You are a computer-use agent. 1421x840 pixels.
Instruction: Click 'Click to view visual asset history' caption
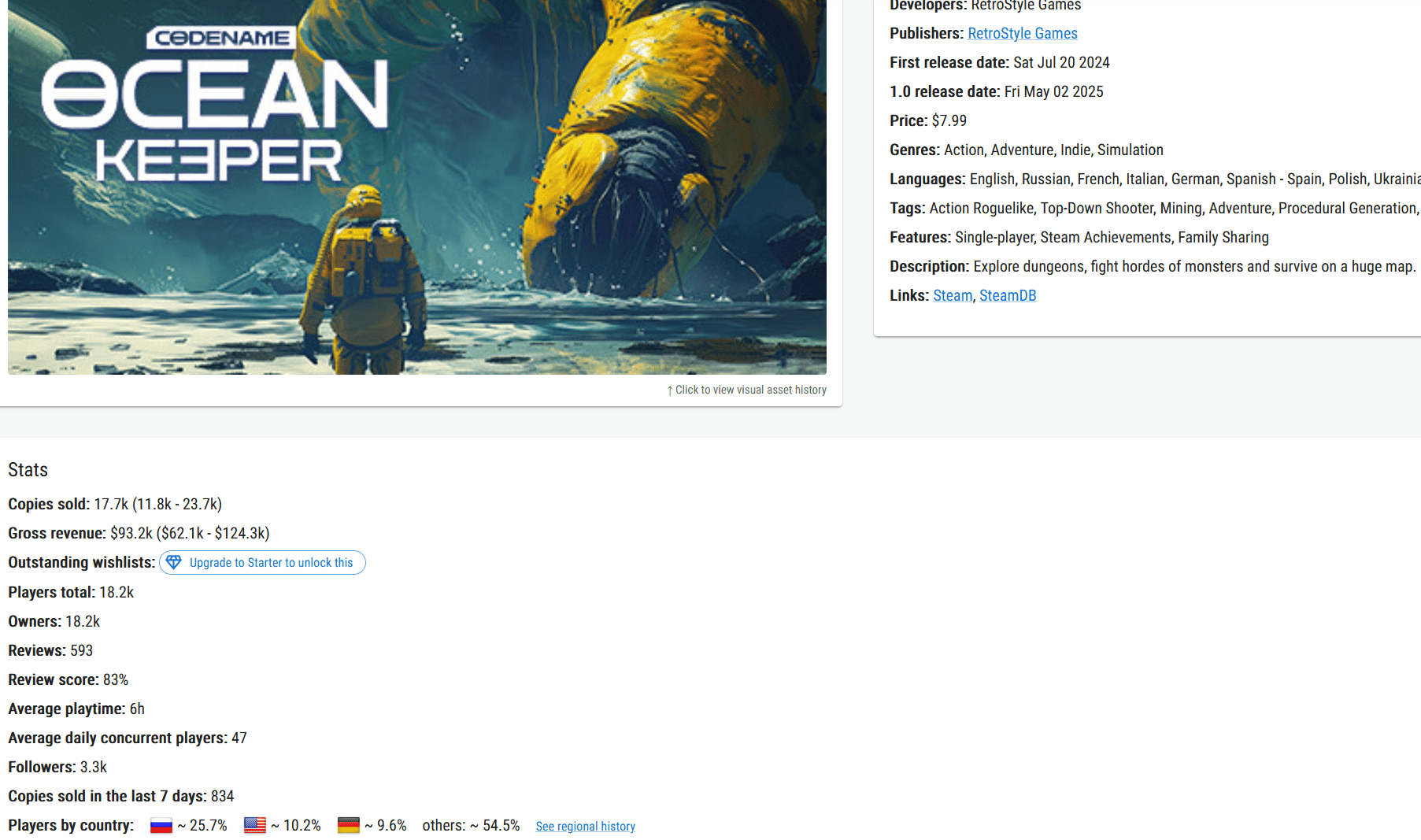click(746, 390)
